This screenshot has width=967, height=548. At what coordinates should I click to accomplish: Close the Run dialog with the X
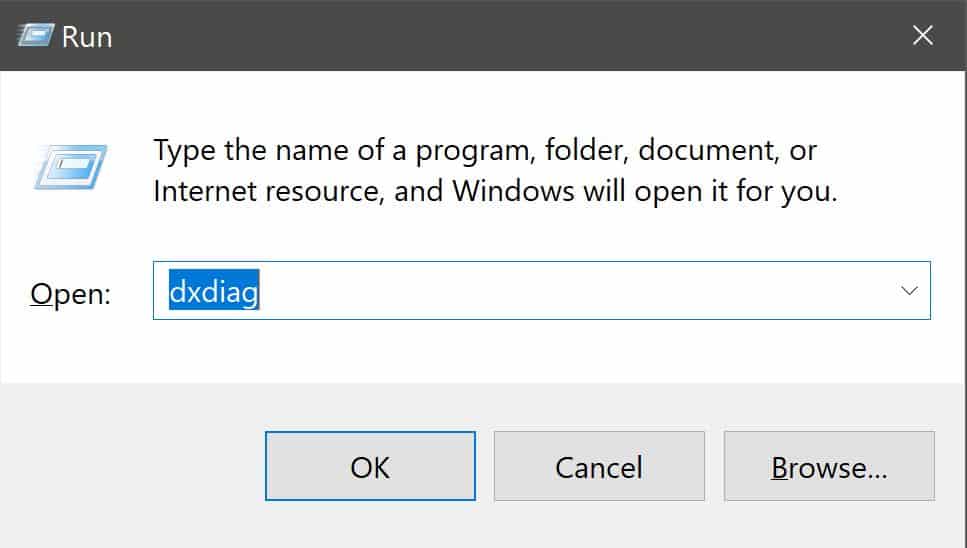[x=923, y=35]
